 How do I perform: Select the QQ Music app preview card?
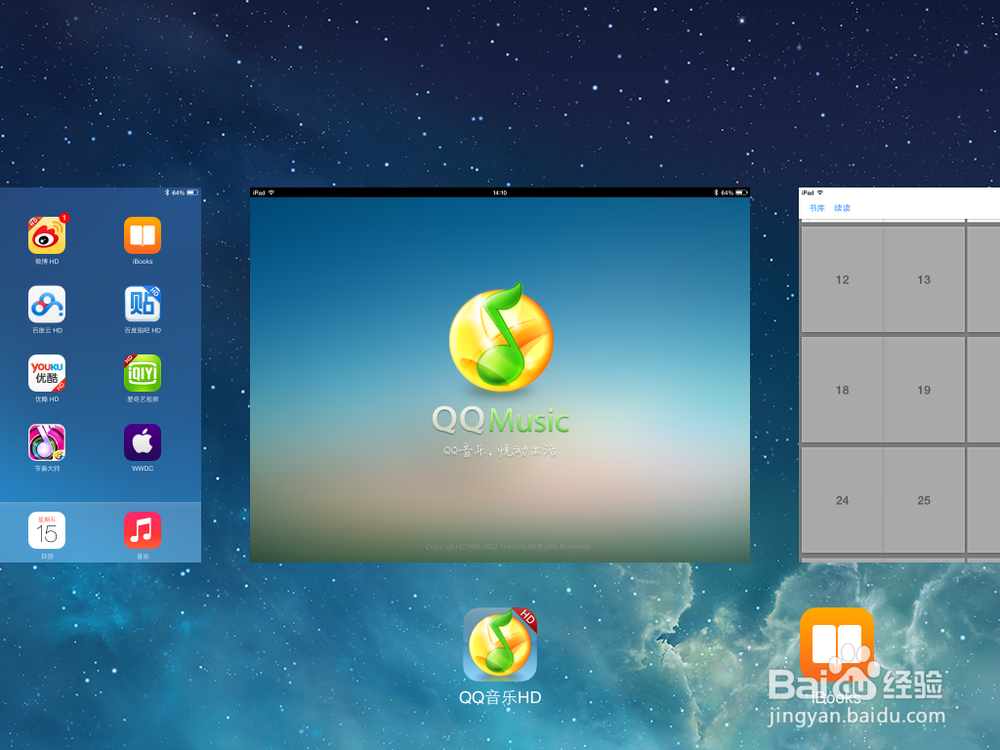pos(500,375)
